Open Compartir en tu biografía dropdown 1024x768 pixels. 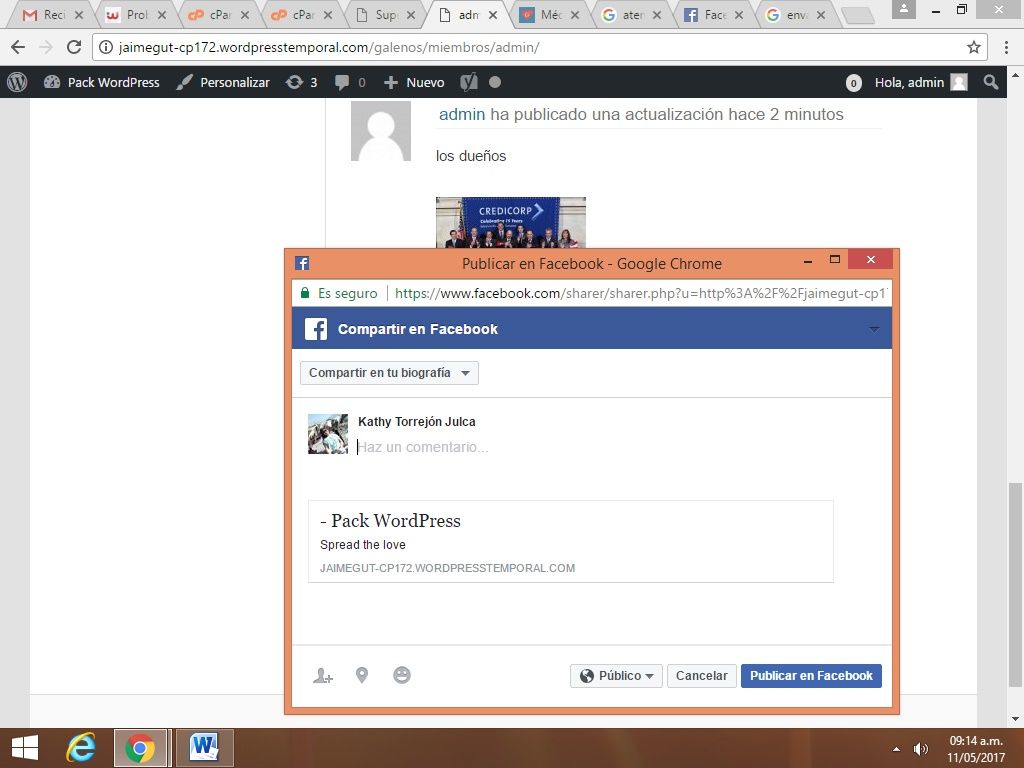click(389, 373)
